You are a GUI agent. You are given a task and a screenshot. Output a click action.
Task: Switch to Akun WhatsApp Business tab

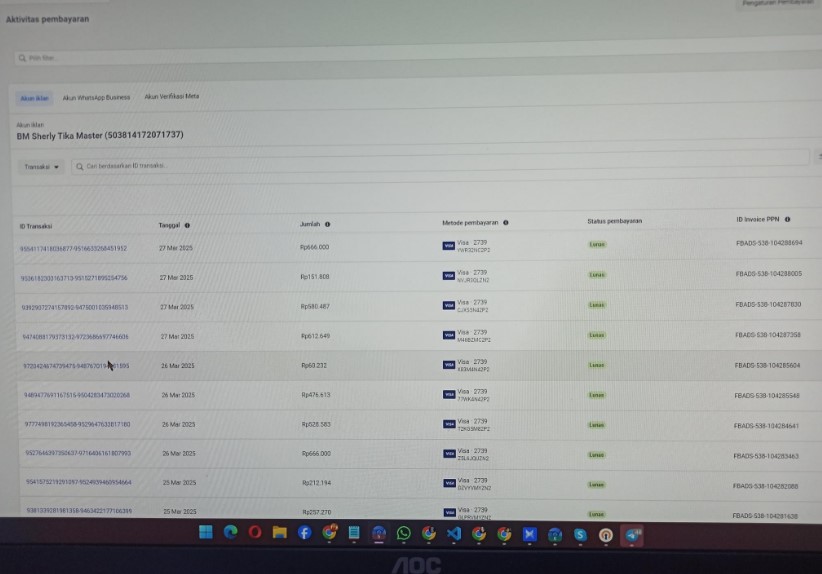(x=96, y=98)
